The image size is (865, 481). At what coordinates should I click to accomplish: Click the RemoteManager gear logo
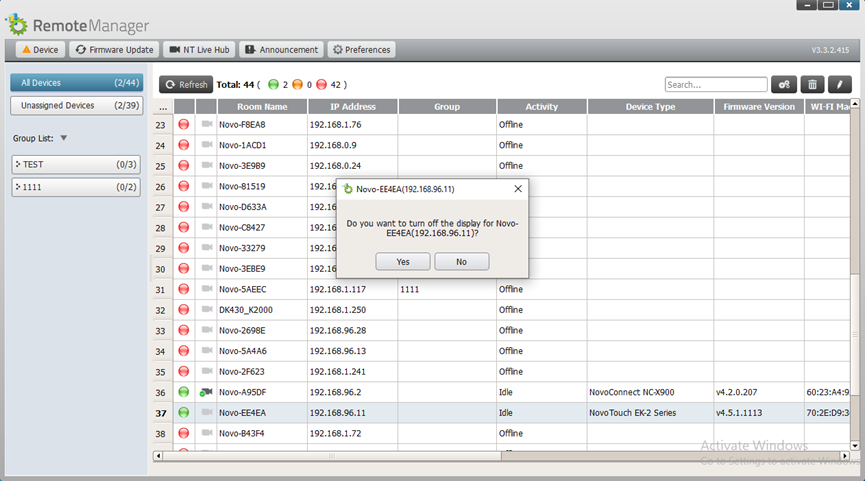[17, 24]
